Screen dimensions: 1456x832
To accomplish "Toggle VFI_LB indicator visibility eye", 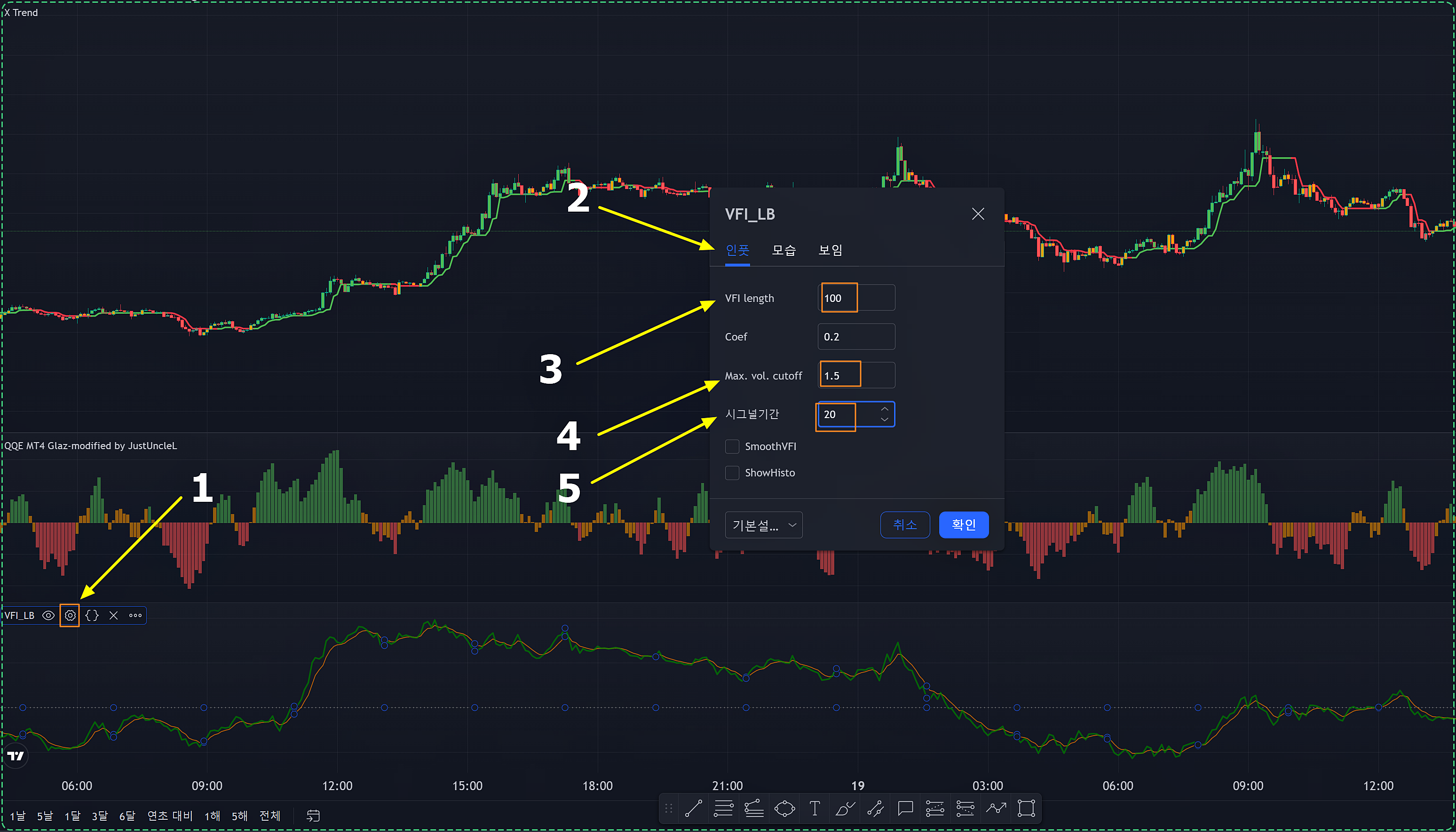I will click(x=48, y=616).
